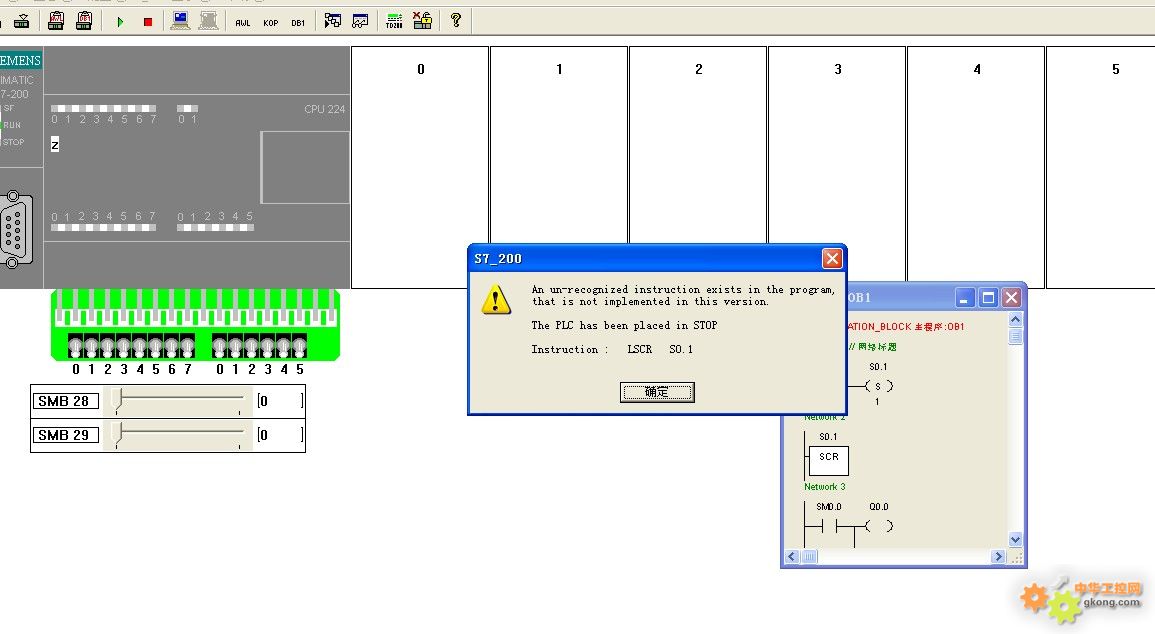Image resolution: width=1155 pixels, height=634 pixels.
Task: Toggle switch 6 in the first input bank
Action: click(x=172, y=345)
